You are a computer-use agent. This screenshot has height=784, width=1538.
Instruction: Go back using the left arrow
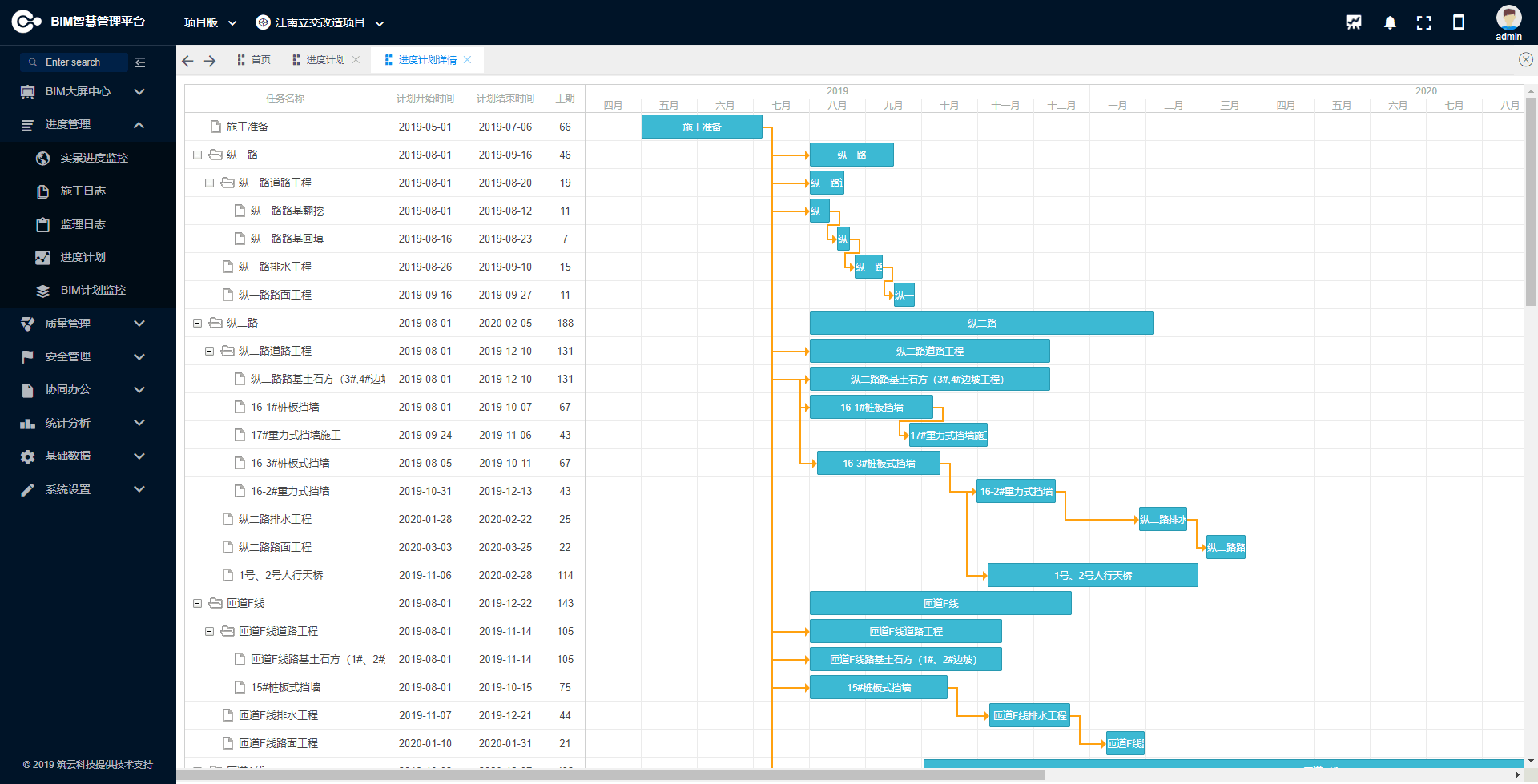(188, 61)
